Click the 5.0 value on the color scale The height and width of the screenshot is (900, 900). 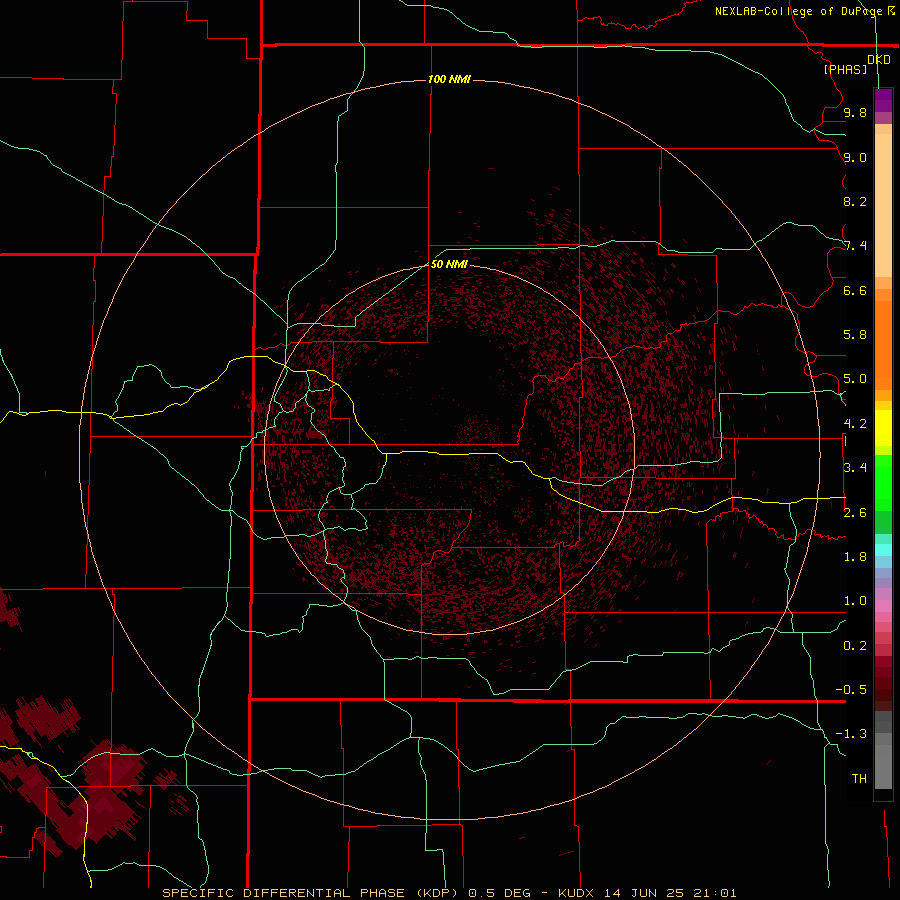coord(855,379)
